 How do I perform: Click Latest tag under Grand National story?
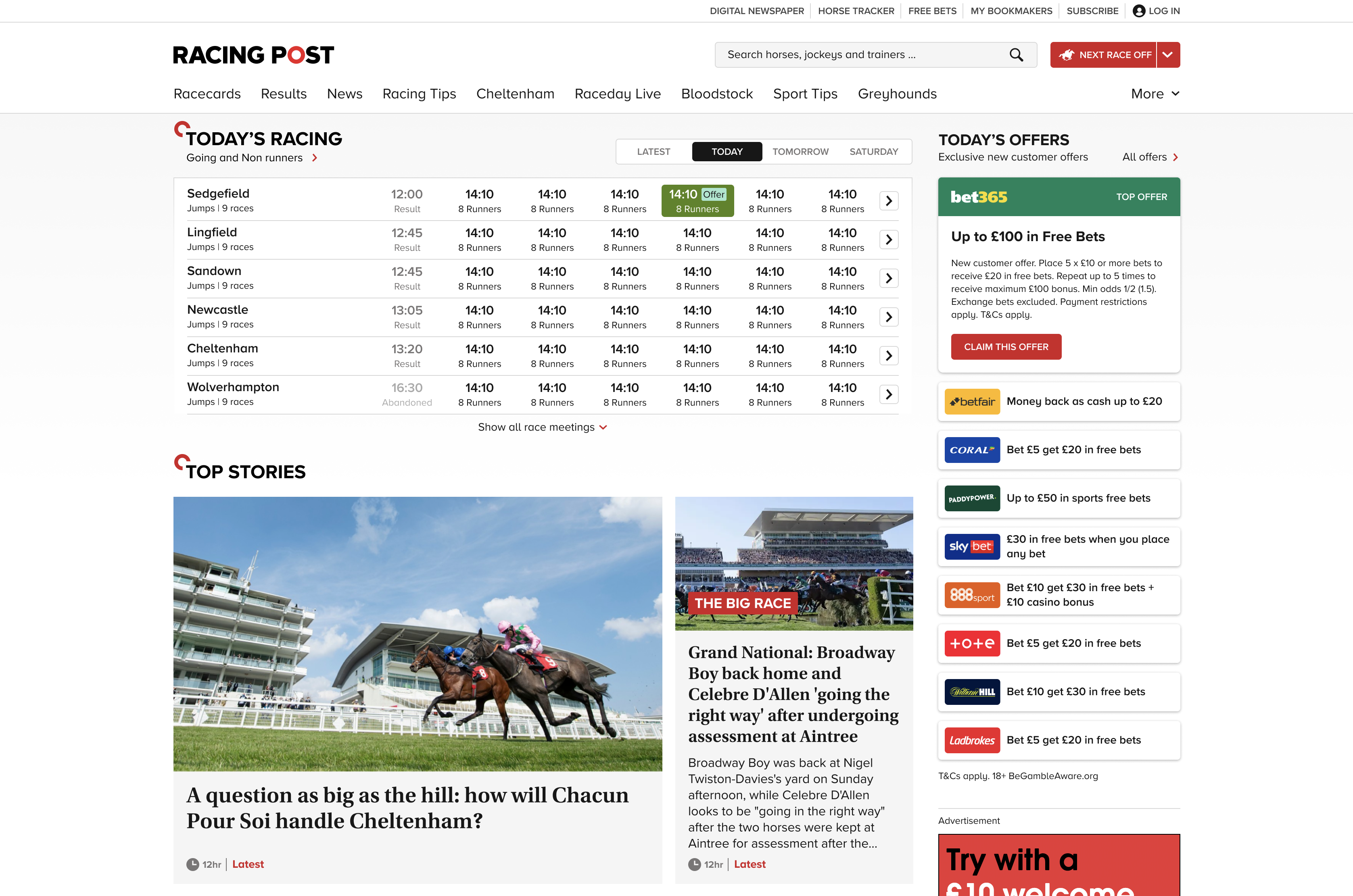[750, 865]
